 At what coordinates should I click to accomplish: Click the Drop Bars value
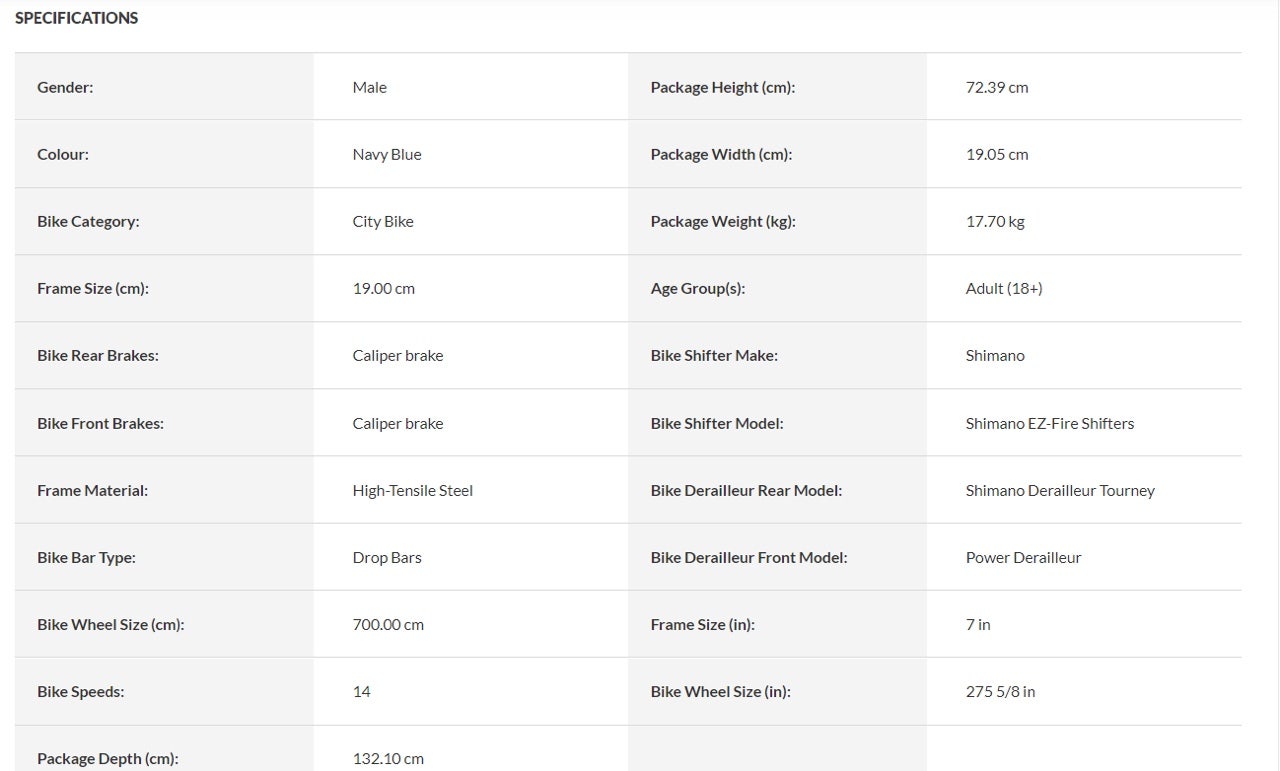(x=387, y=557)
